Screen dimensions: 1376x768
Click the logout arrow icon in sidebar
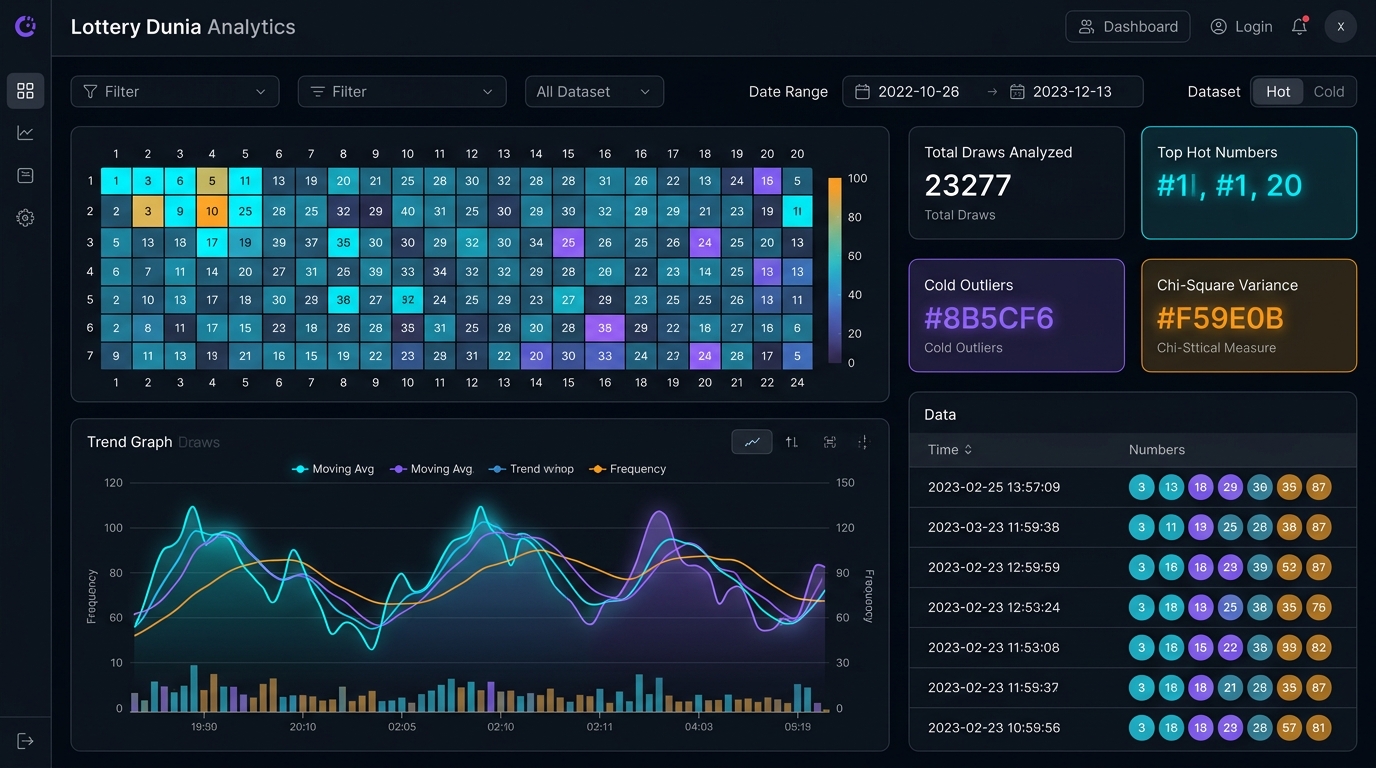point(26,741)
